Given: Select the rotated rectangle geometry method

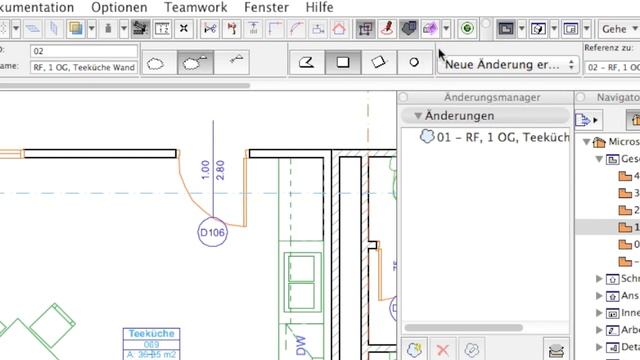Looking at the screenshot, I should (379, 62).
